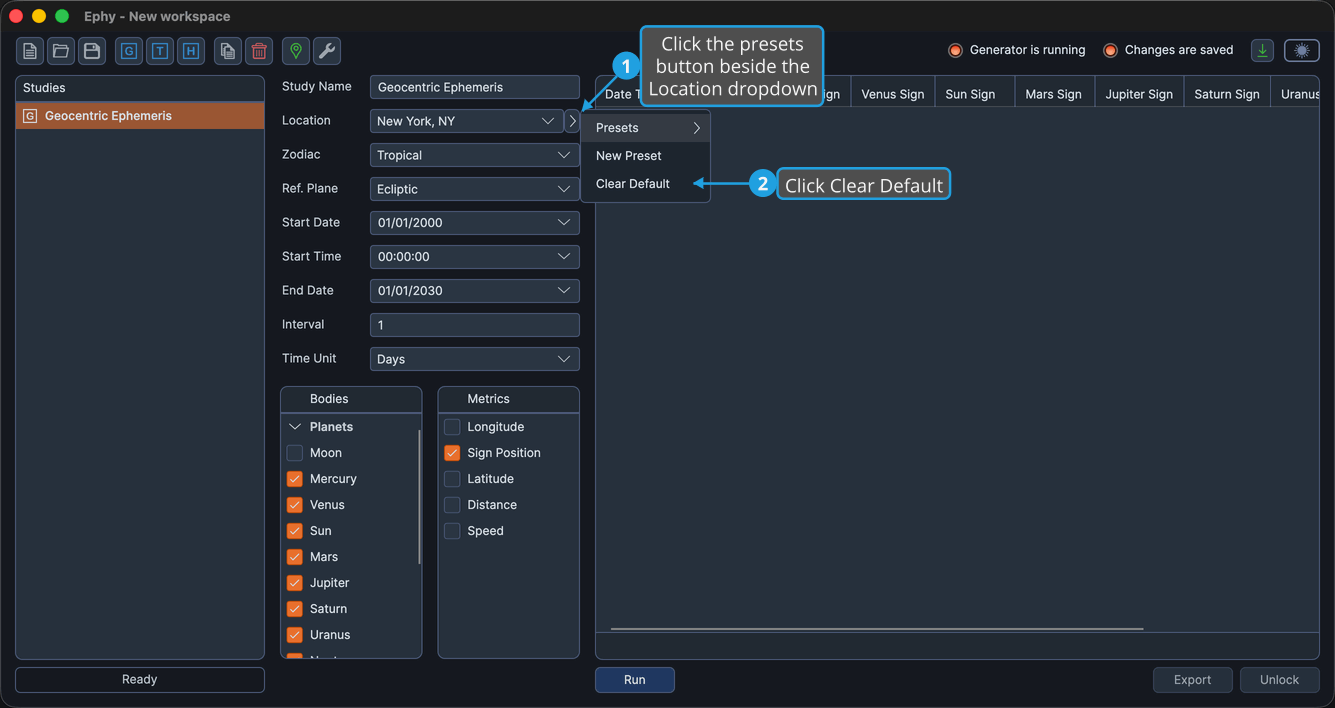Uncheck the Venus body

click(295, 505)
